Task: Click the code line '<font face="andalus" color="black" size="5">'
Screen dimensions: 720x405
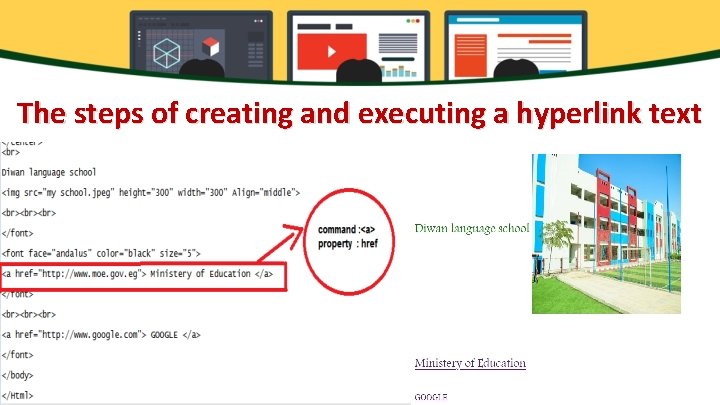Action: [101, 253]
